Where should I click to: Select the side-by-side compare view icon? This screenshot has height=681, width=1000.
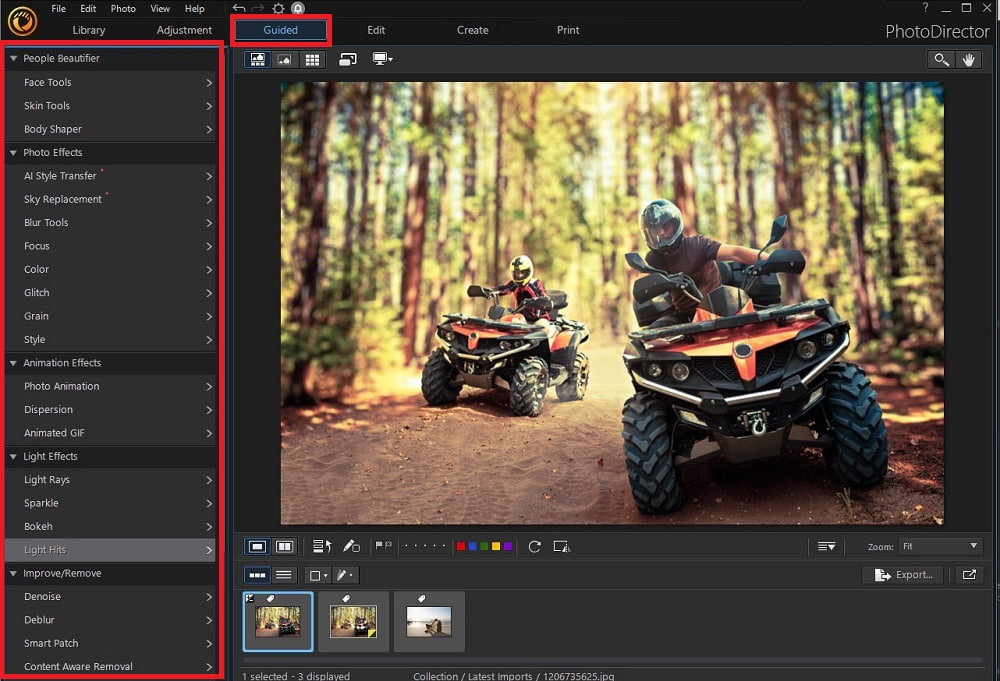click(x=287, y=546)
